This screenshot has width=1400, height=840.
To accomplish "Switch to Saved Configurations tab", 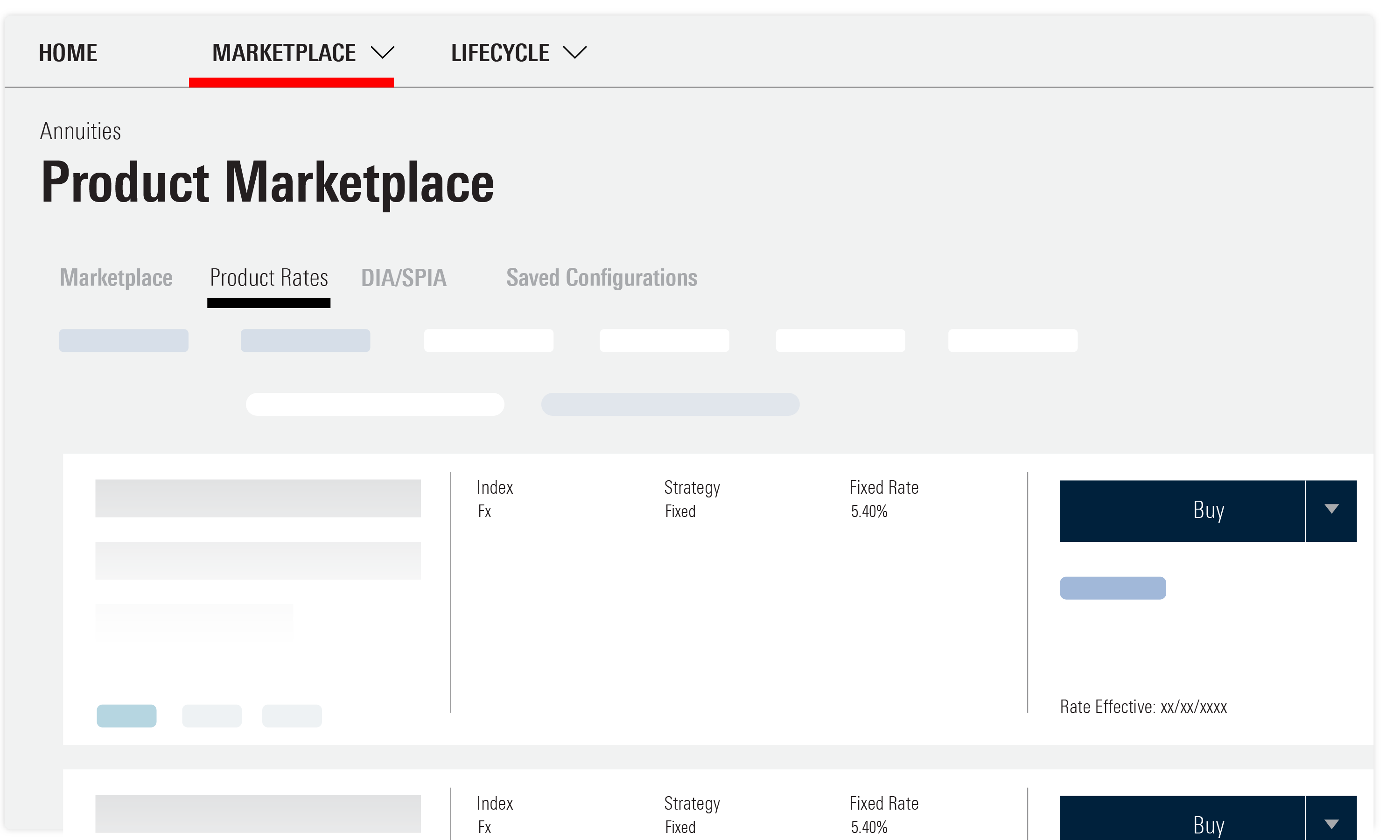I will pos(602,278).
